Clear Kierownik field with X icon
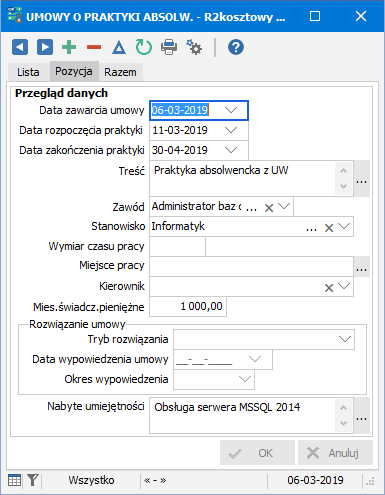This screenshot has height=495, width=385. coord(329,288)
